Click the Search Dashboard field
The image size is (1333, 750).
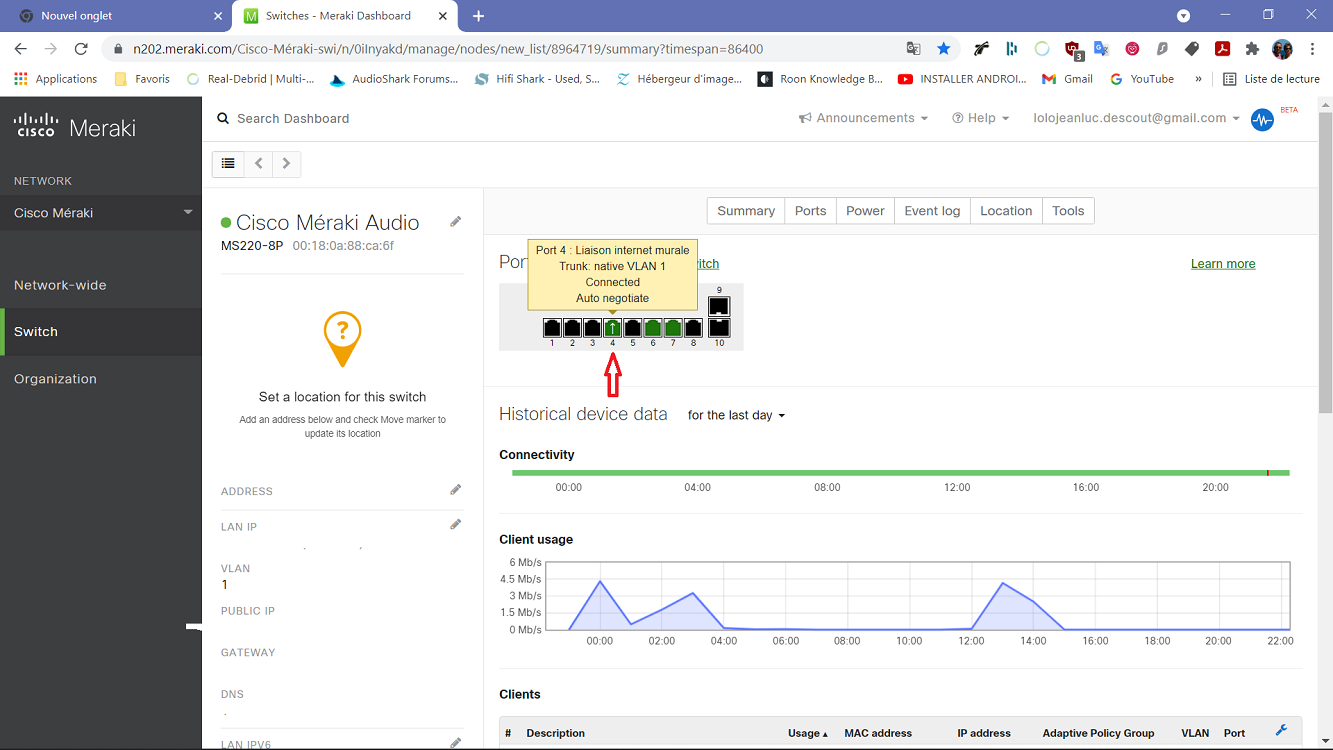pos(293,118)
